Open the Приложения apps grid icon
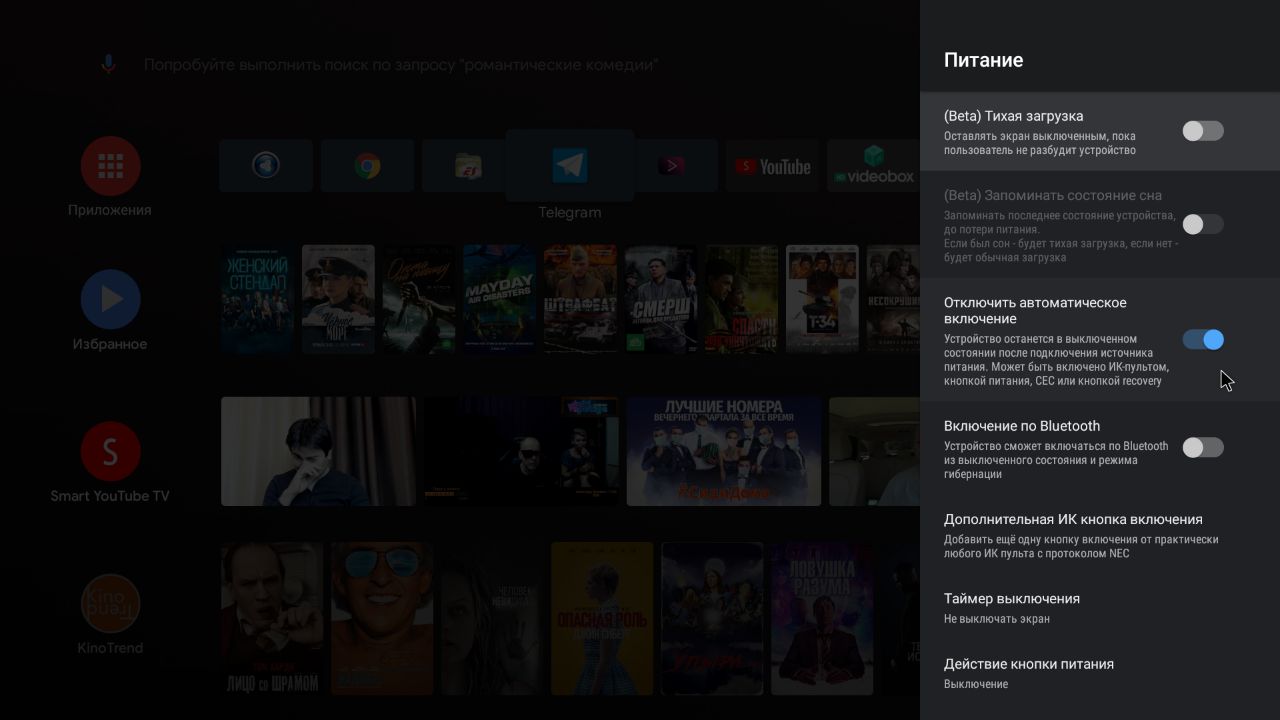Viewport: 1280px width, 720px height. pos(110,166)
